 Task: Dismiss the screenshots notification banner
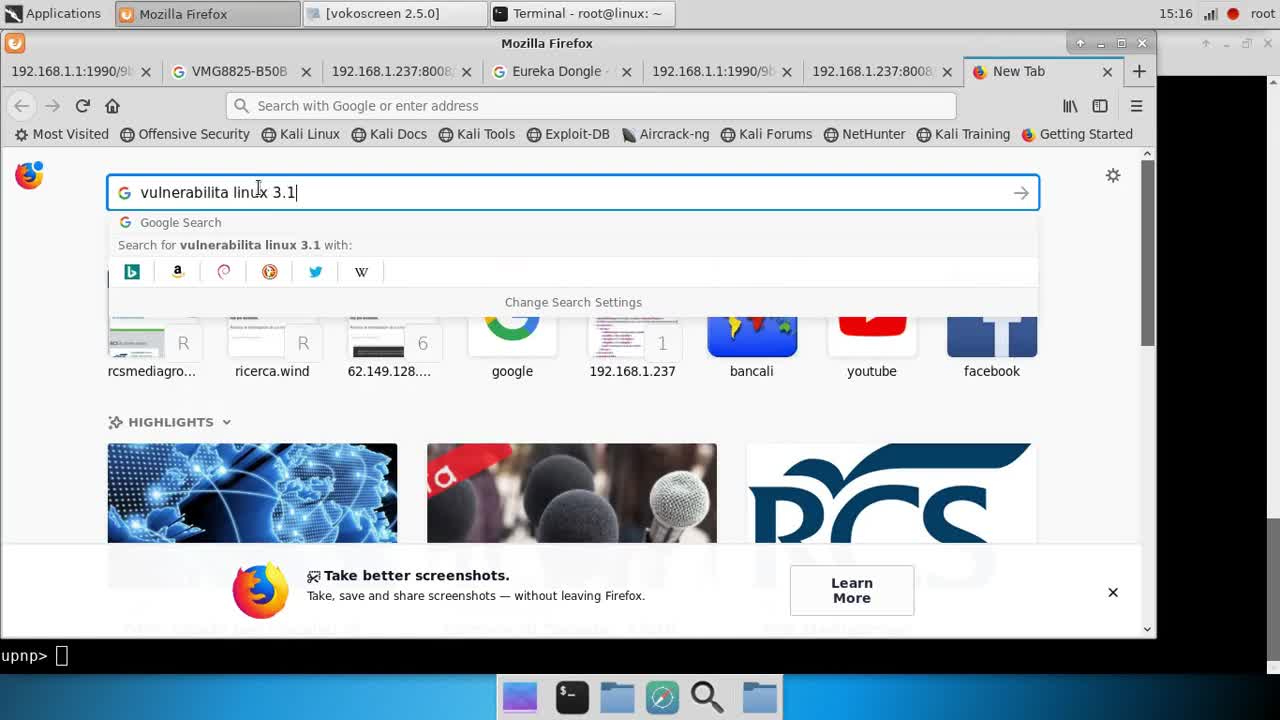click(1112, 592)
